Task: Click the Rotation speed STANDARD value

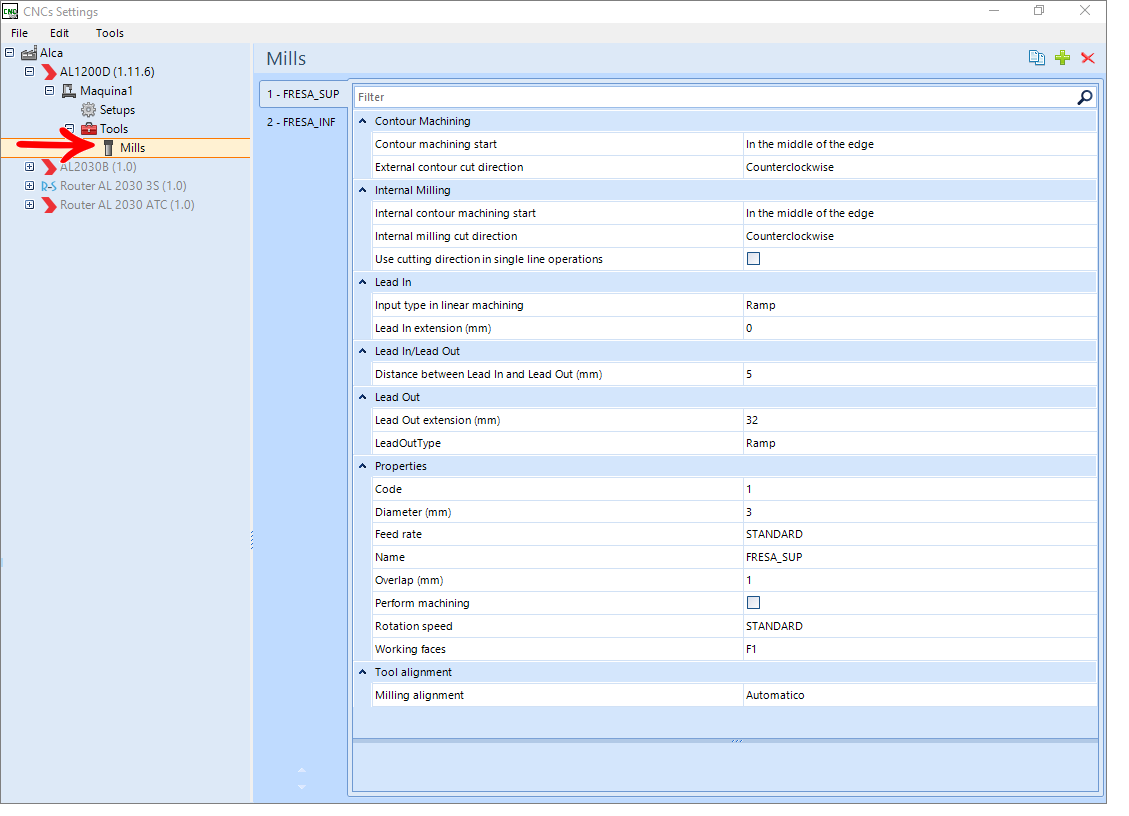Action: click(919, 627)
